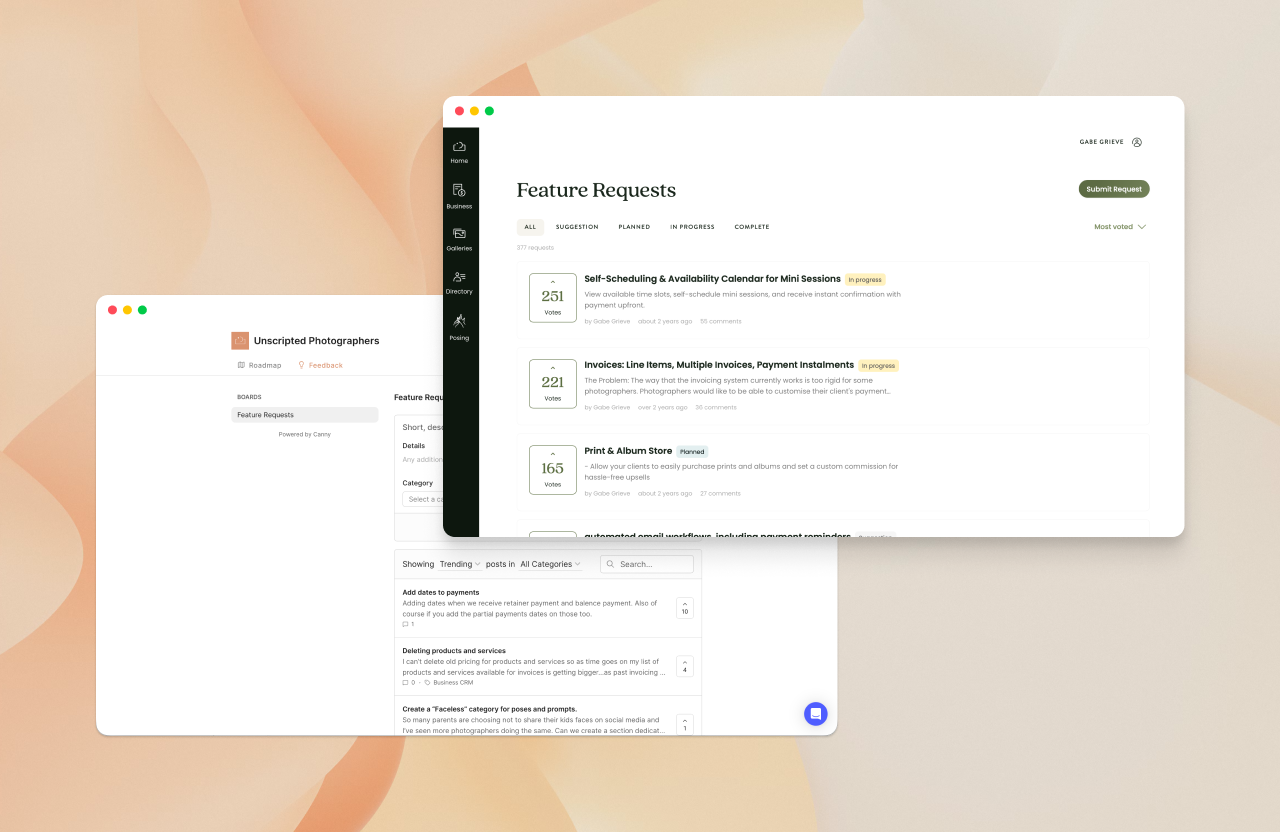Select the COMPLETE filter tab
The image size is (1280, 832).
pyautogui.click(x=752, y=227)
